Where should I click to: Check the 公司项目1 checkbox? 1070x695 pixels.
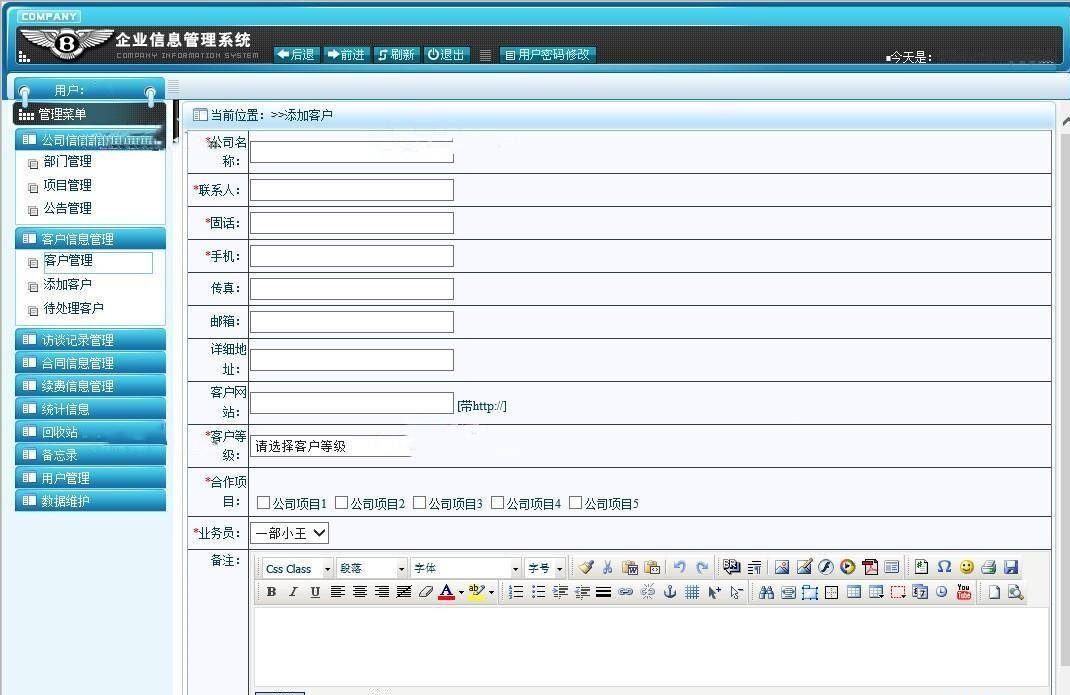coord(264,503)
